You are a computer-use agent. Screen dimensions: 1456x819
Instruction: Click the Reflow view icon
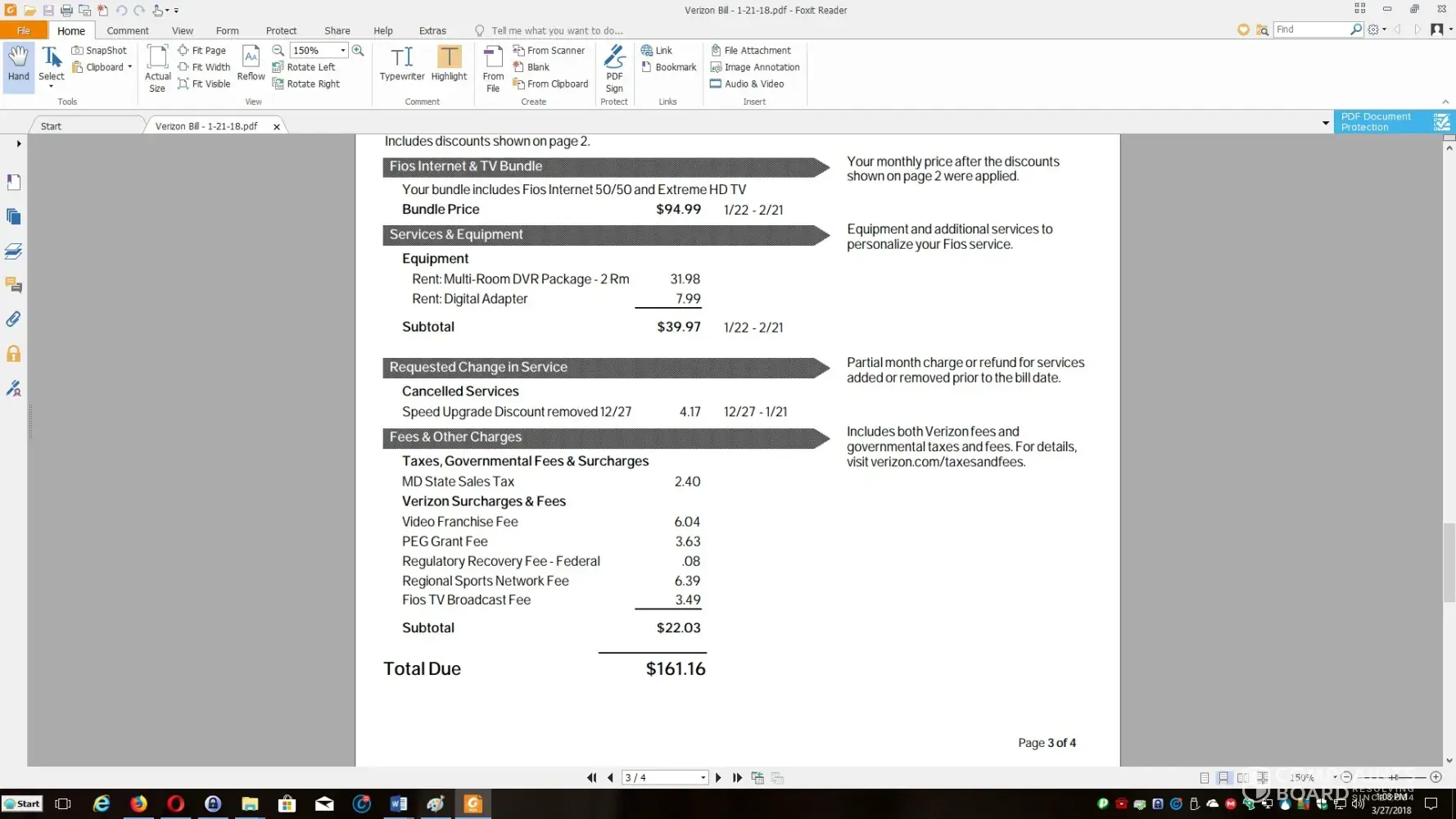click(x=251, y=64)
